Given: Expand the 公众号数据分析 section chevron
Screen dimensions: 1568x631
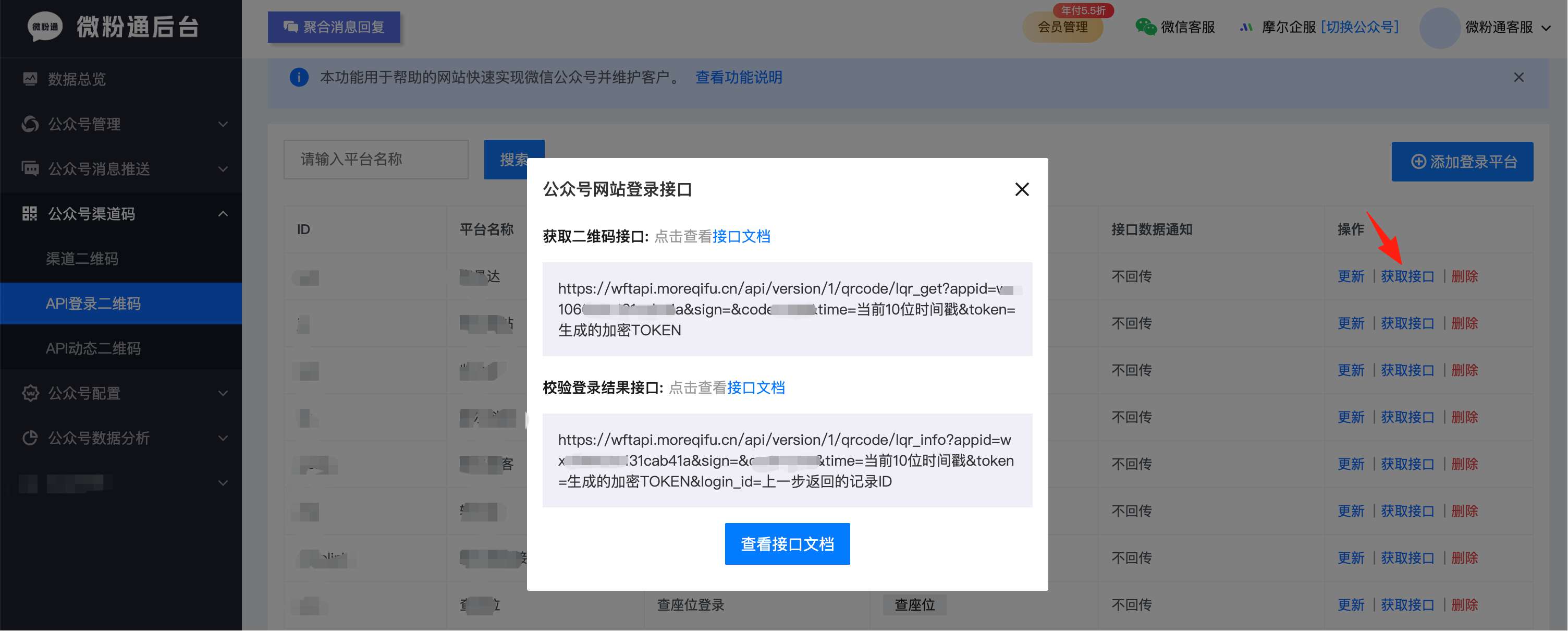Looking at the screenshot, I should coord(224,438).
